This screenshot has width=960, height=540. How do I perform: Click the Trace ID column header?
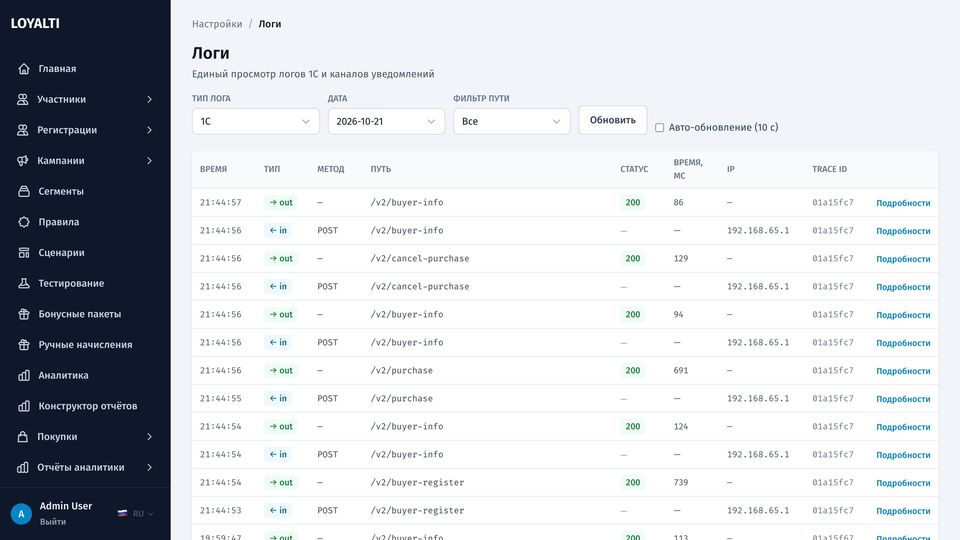(830, 169)
